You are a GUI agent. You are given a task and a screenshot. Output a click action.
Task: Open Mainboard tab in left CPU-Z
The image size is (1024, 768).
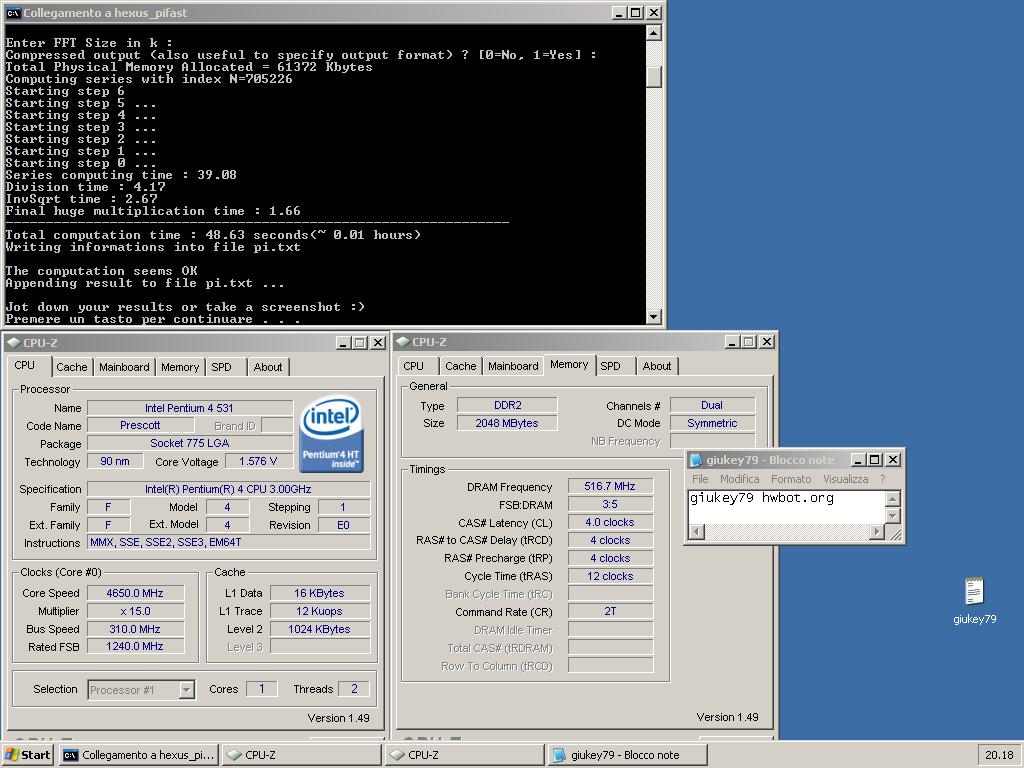[x=124, y=367]
